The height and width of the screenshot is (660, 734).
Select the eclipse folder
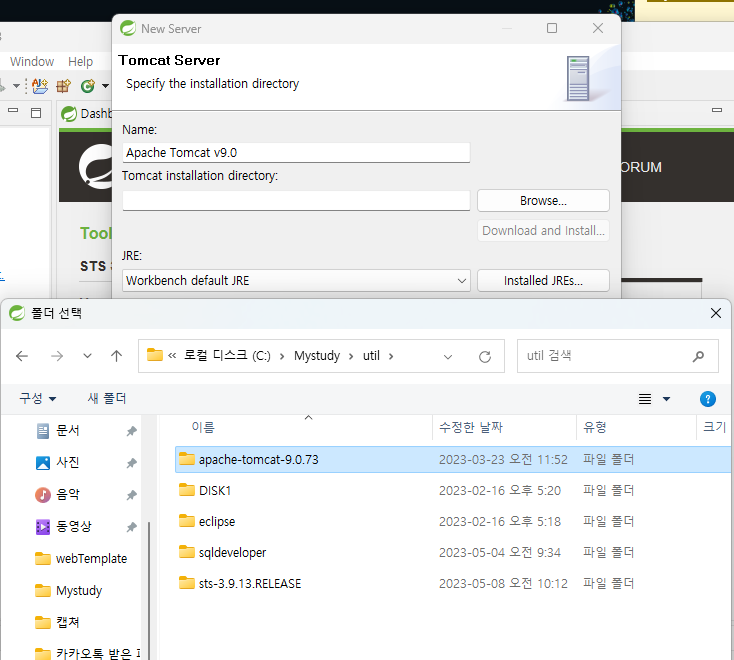coord(452,521)
